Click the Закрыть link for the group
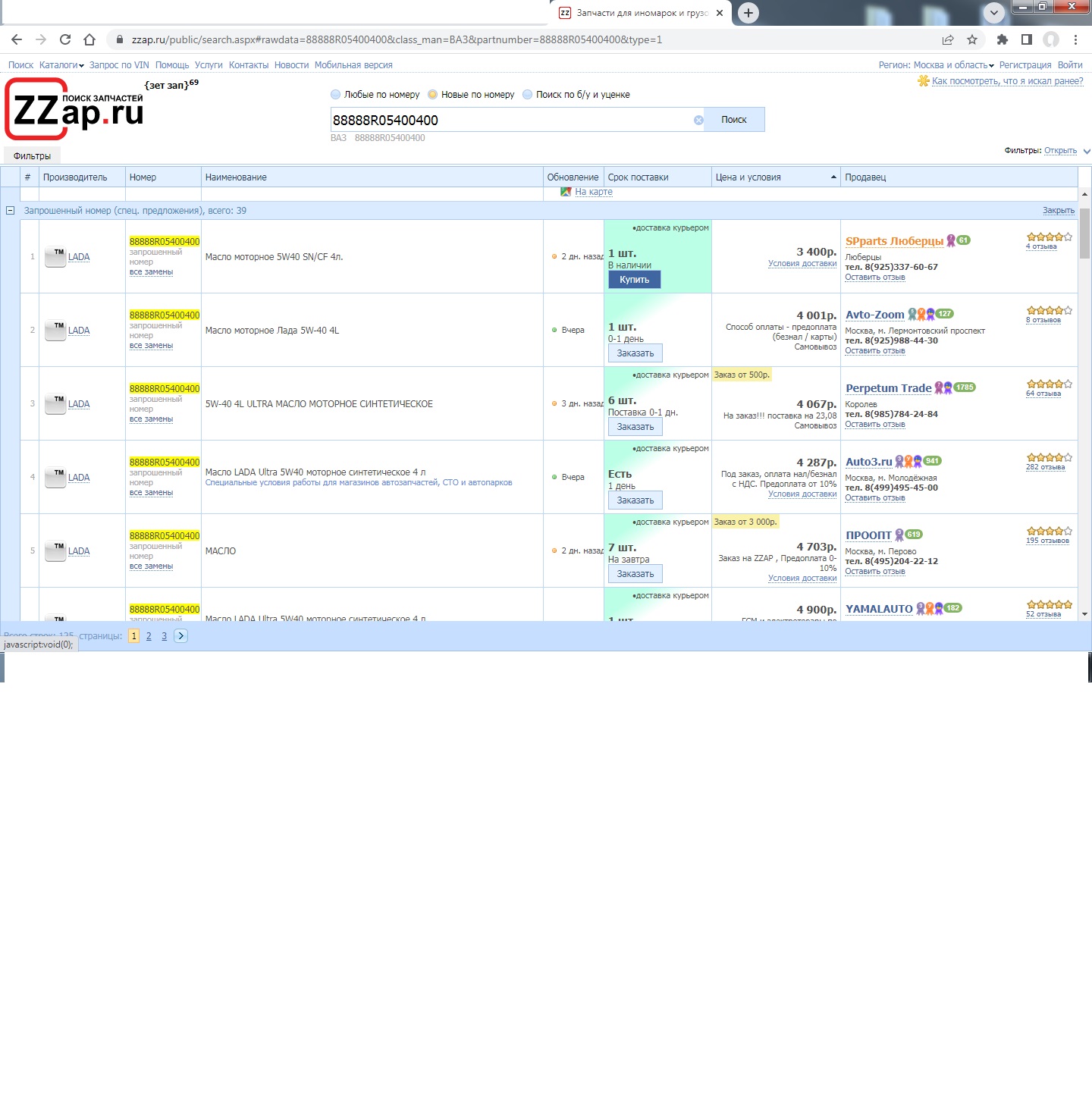Image resolution: width=1092 pixels, height=1104 pixels. tap(1059, 211)
